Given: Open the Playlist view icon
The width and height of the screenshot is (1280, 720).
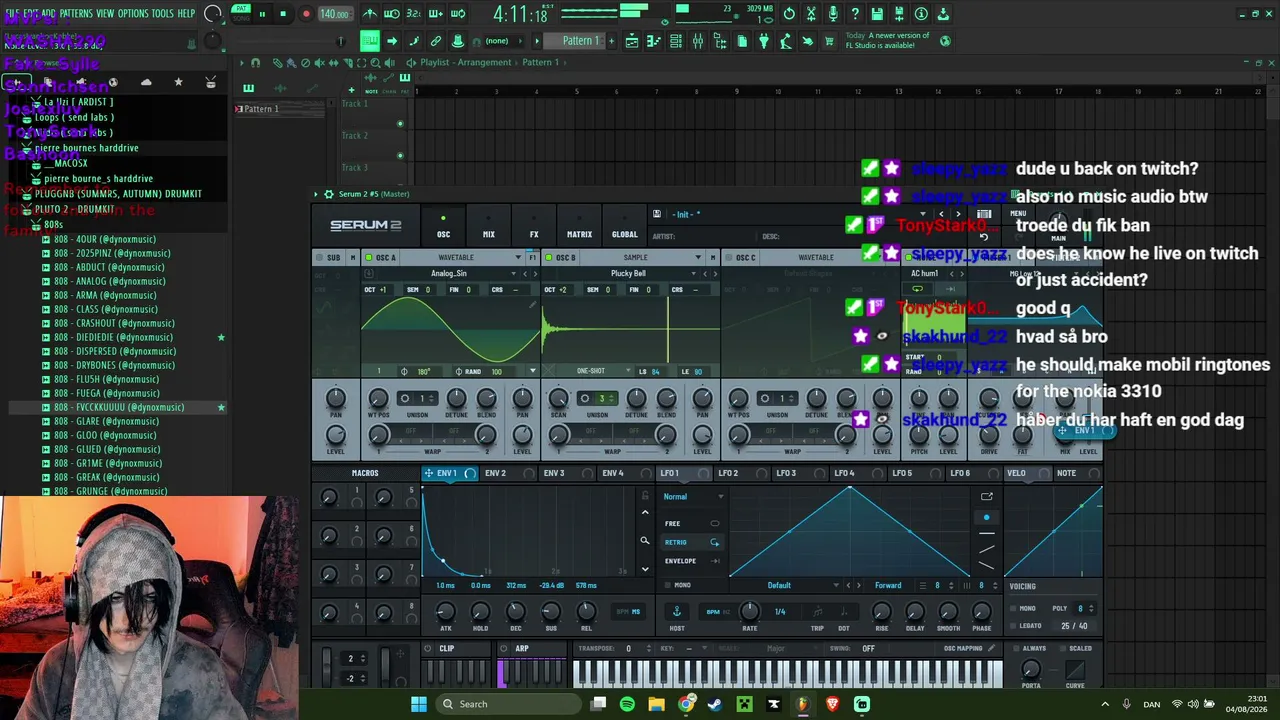Looking at the screenshot, I should (632, 41).
